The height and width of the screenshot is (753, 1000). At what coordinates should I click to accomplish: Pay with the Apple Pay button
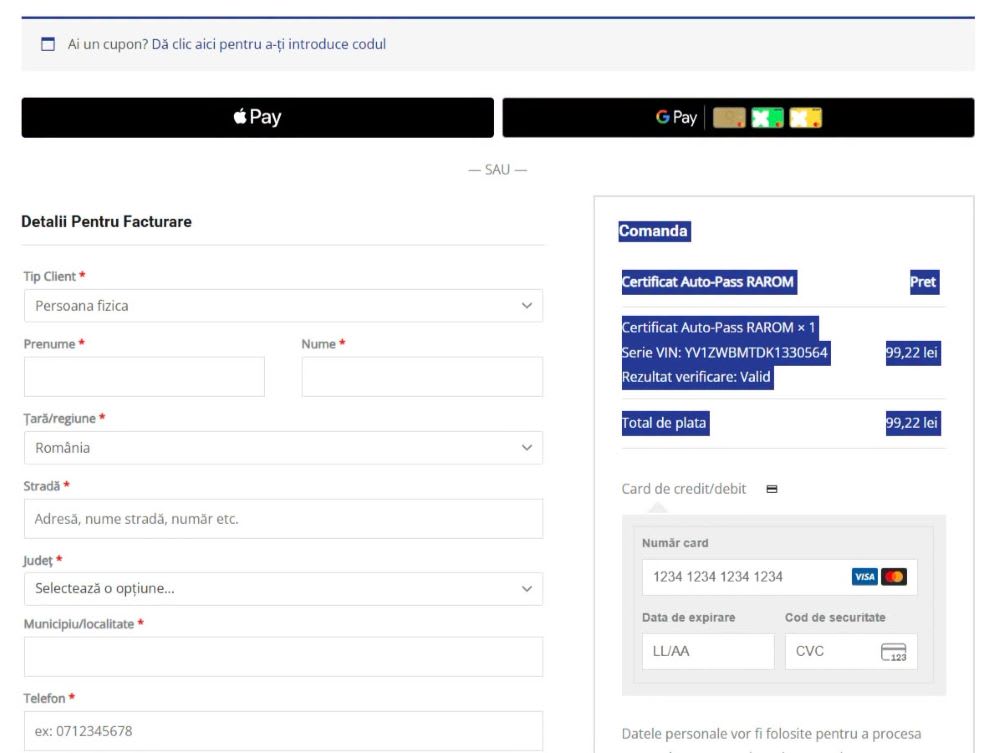258,117
